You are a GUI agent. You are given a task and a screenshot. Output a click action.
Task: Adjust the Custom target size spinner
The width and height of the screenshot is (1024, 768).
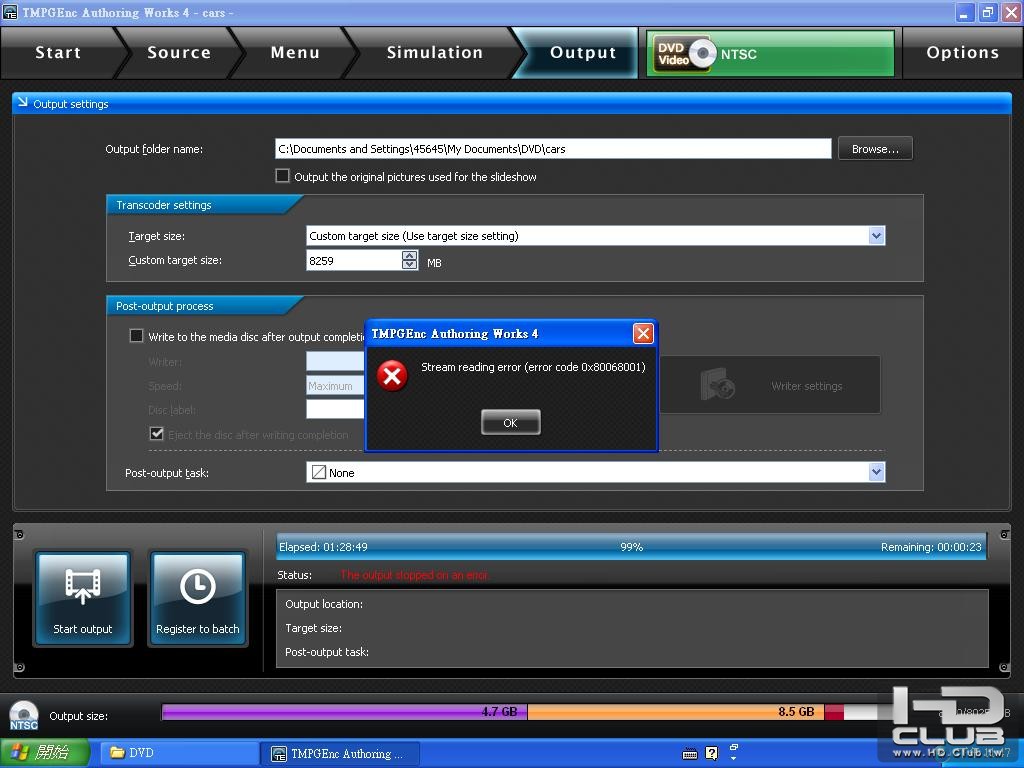pos(409,261)
